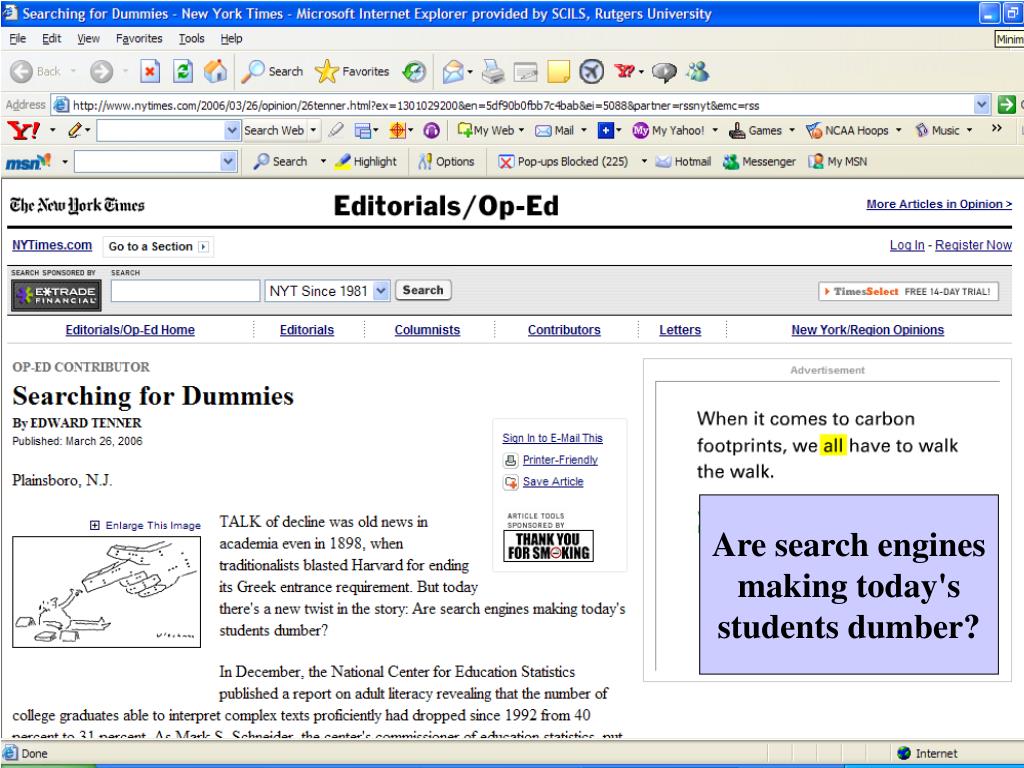1024x768 pixels.
Task: Print the page using the printer icon
Action: (493, 71)
